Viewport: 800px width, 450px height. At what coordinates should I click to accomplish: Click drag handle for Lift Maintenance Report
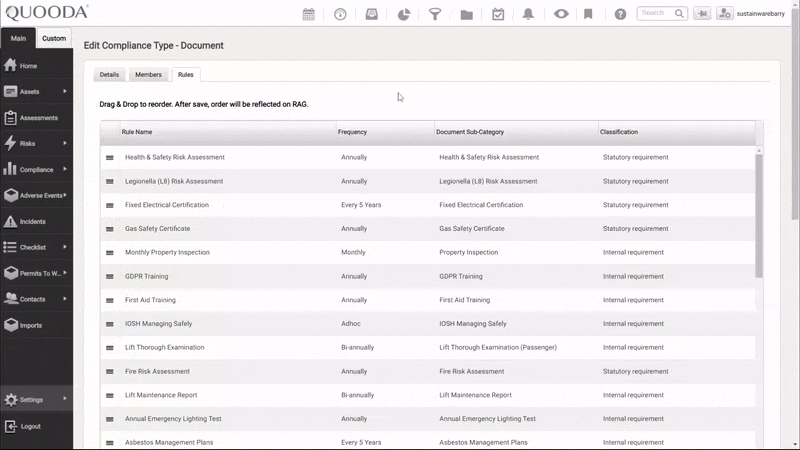pyautogui.click(x=110, y=395)
